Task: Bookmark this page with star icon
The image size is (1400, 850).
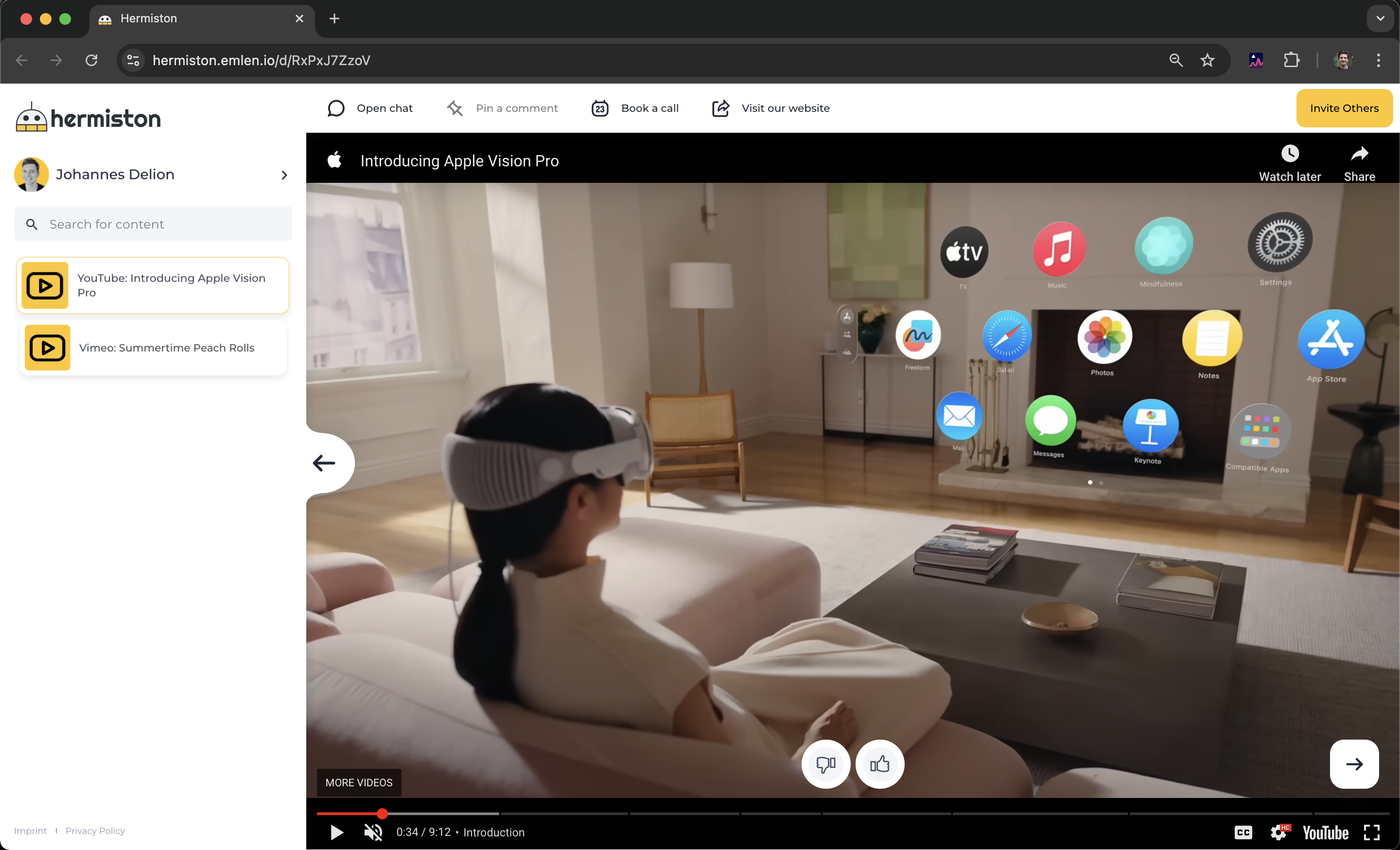Action: [x=1207, y=60]
